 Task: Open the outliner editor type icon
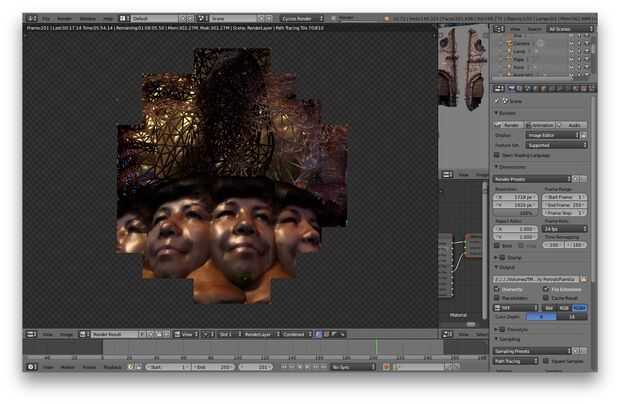(x=499, y=28)
